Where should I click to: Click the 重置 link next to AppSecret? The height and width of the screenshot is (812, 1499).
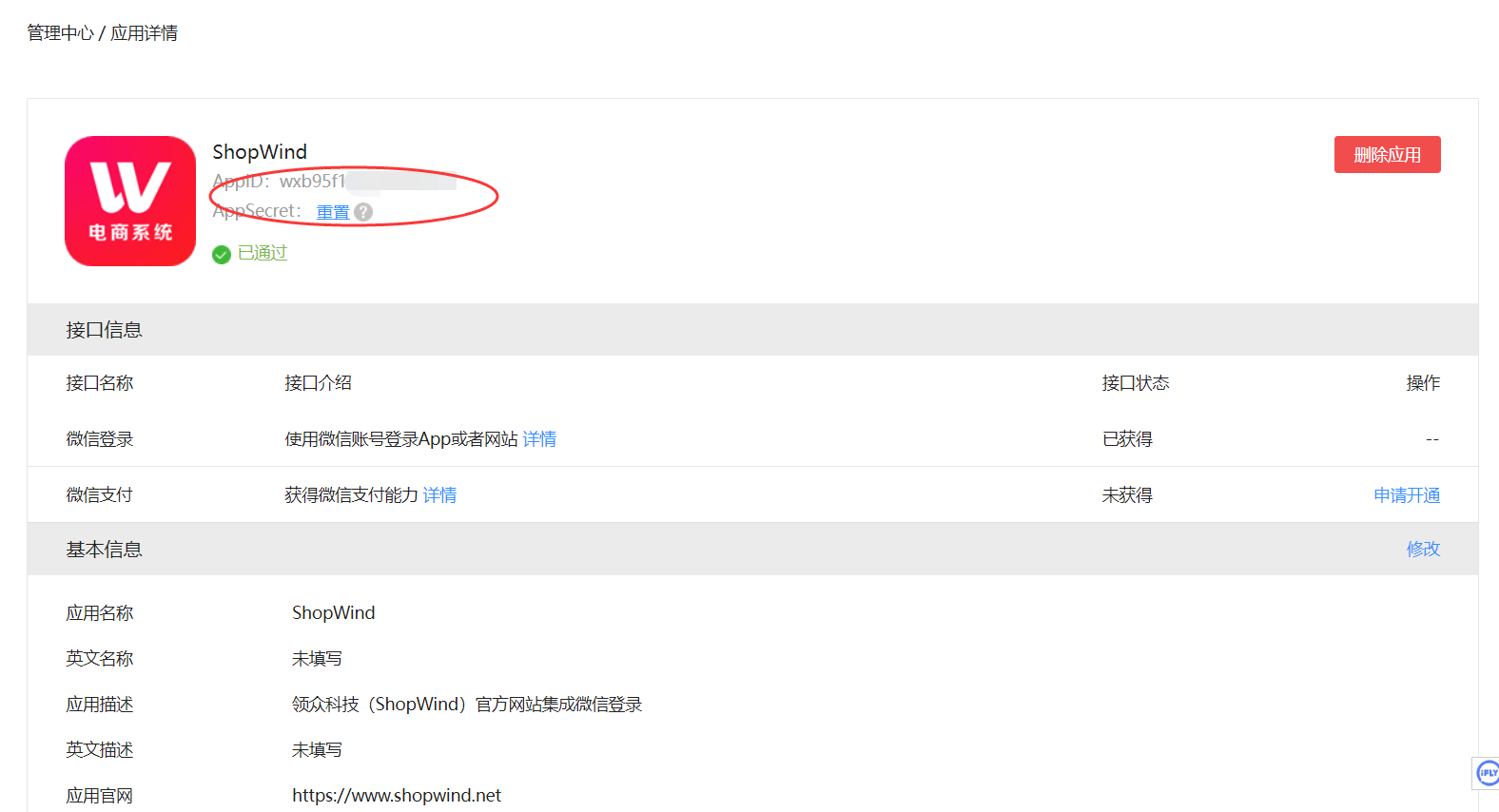[x=333, y=212]
